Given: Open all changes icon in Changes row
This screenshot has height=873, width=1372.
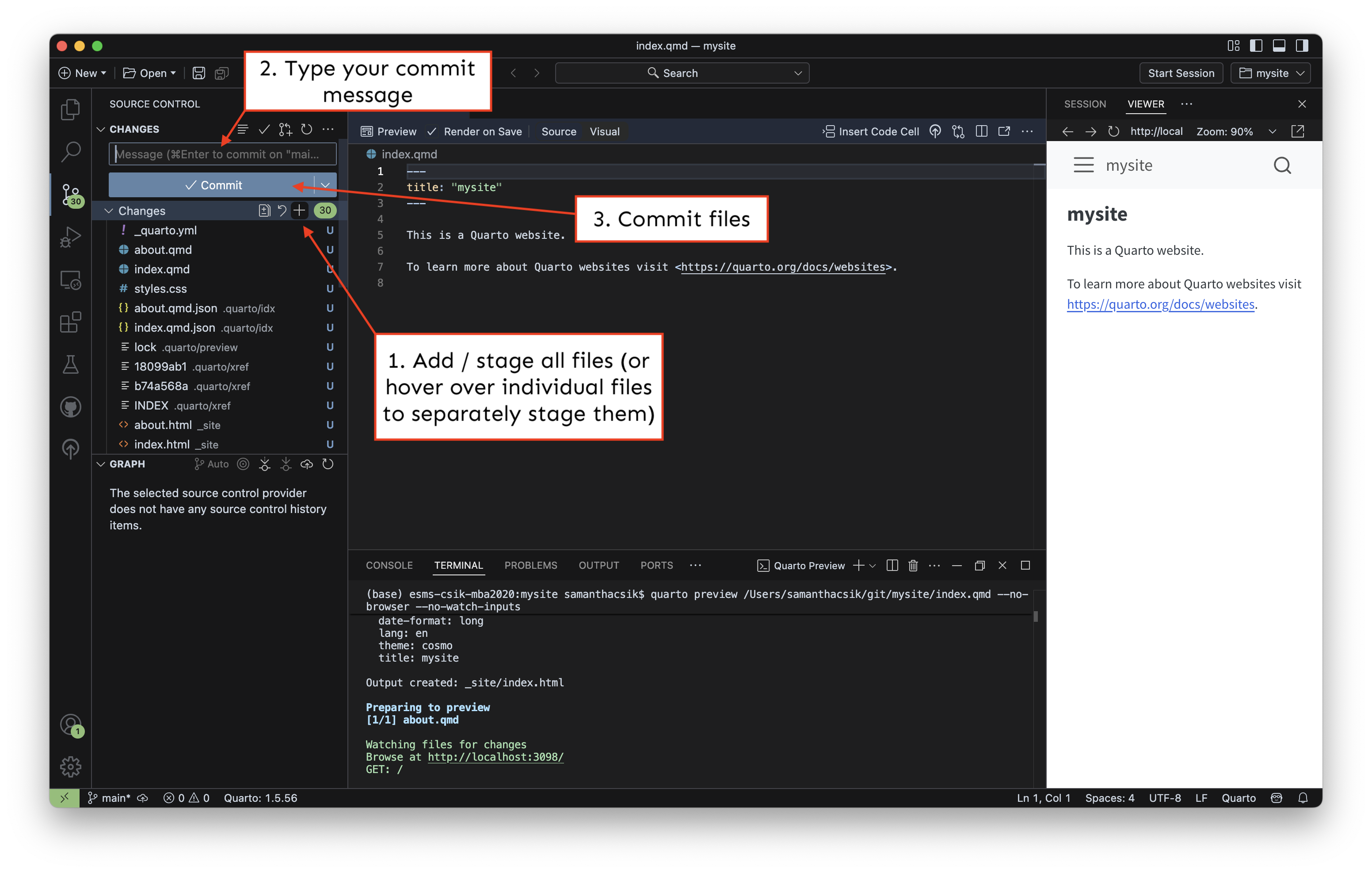Looking at the screenshot, I should coord(264,211).
